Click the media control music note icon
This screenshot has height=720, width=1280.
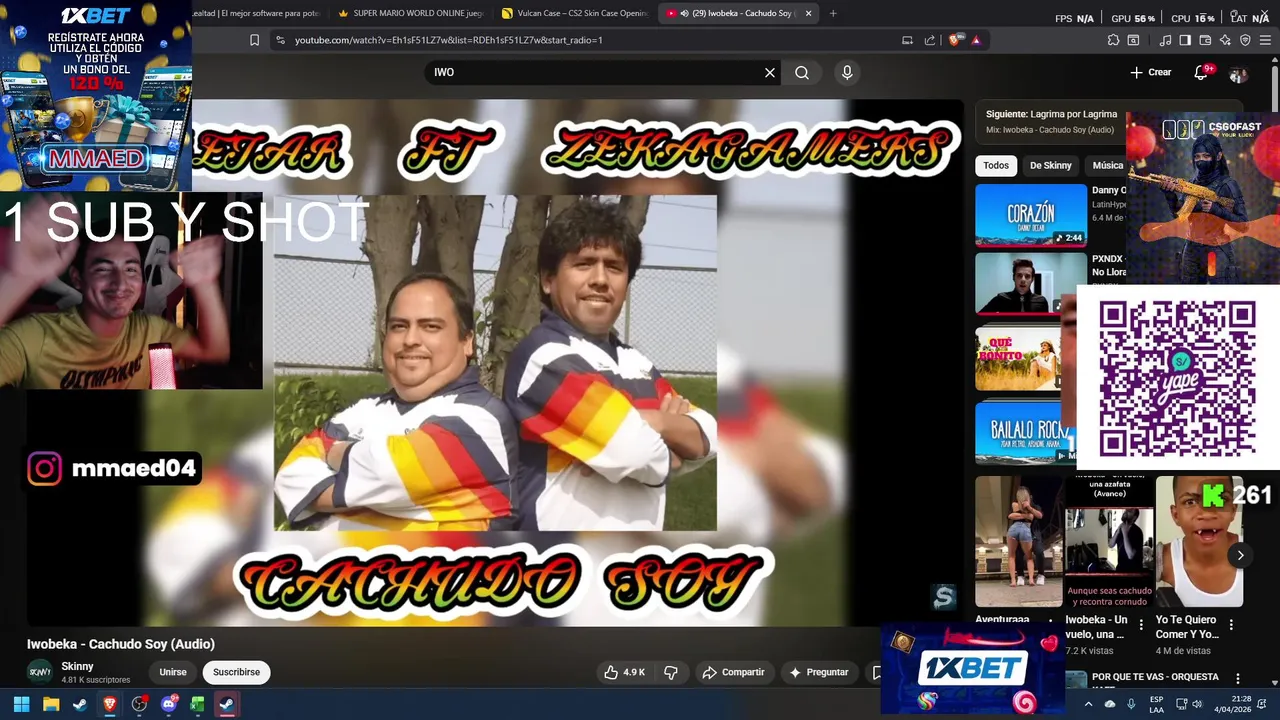(x=1165, y=40)
